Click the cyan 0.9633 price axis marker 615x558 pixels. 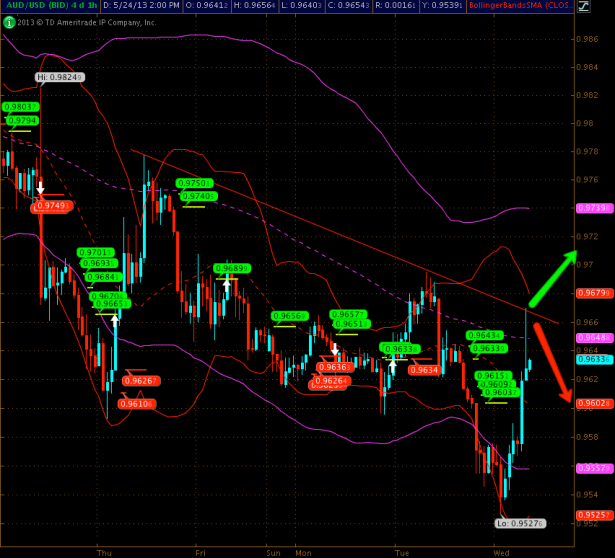click(x=590, y=358)
